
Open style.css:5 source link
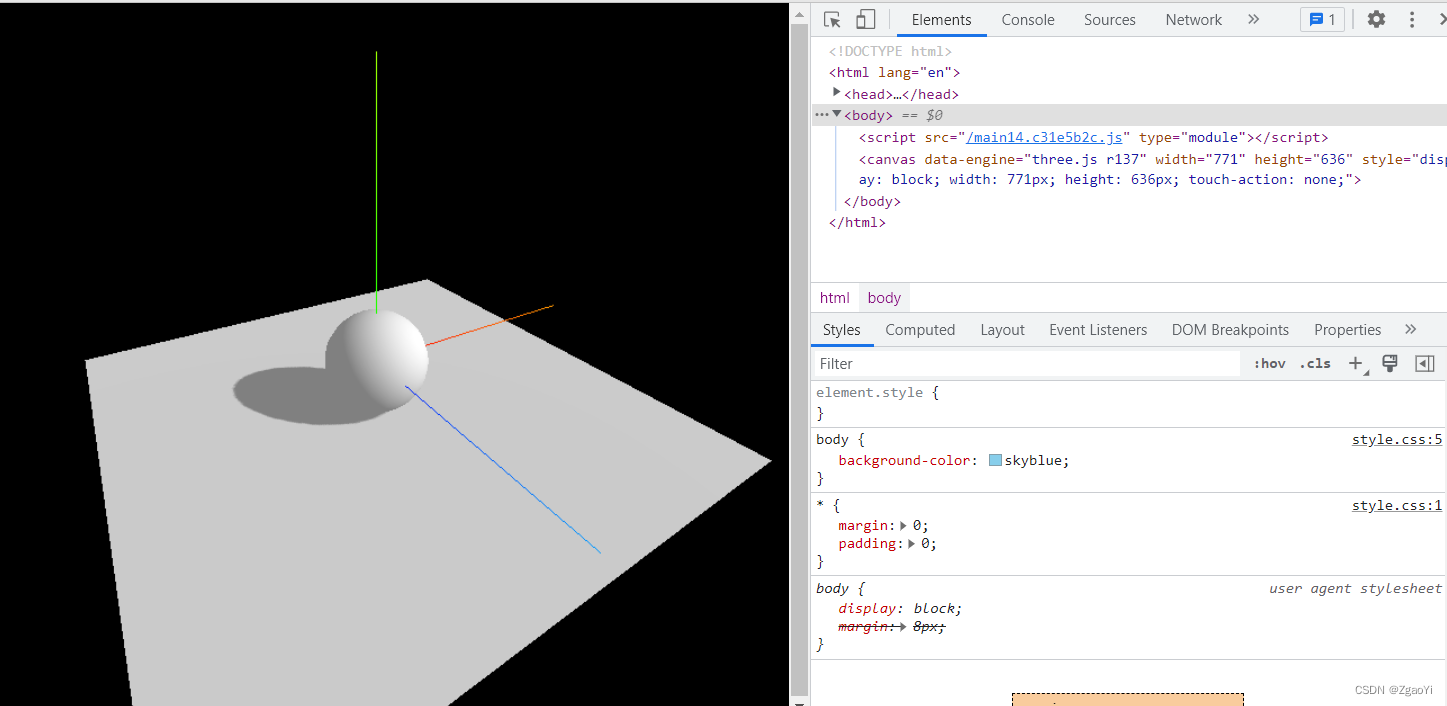pyautogui.click(x=1397, y=440)
